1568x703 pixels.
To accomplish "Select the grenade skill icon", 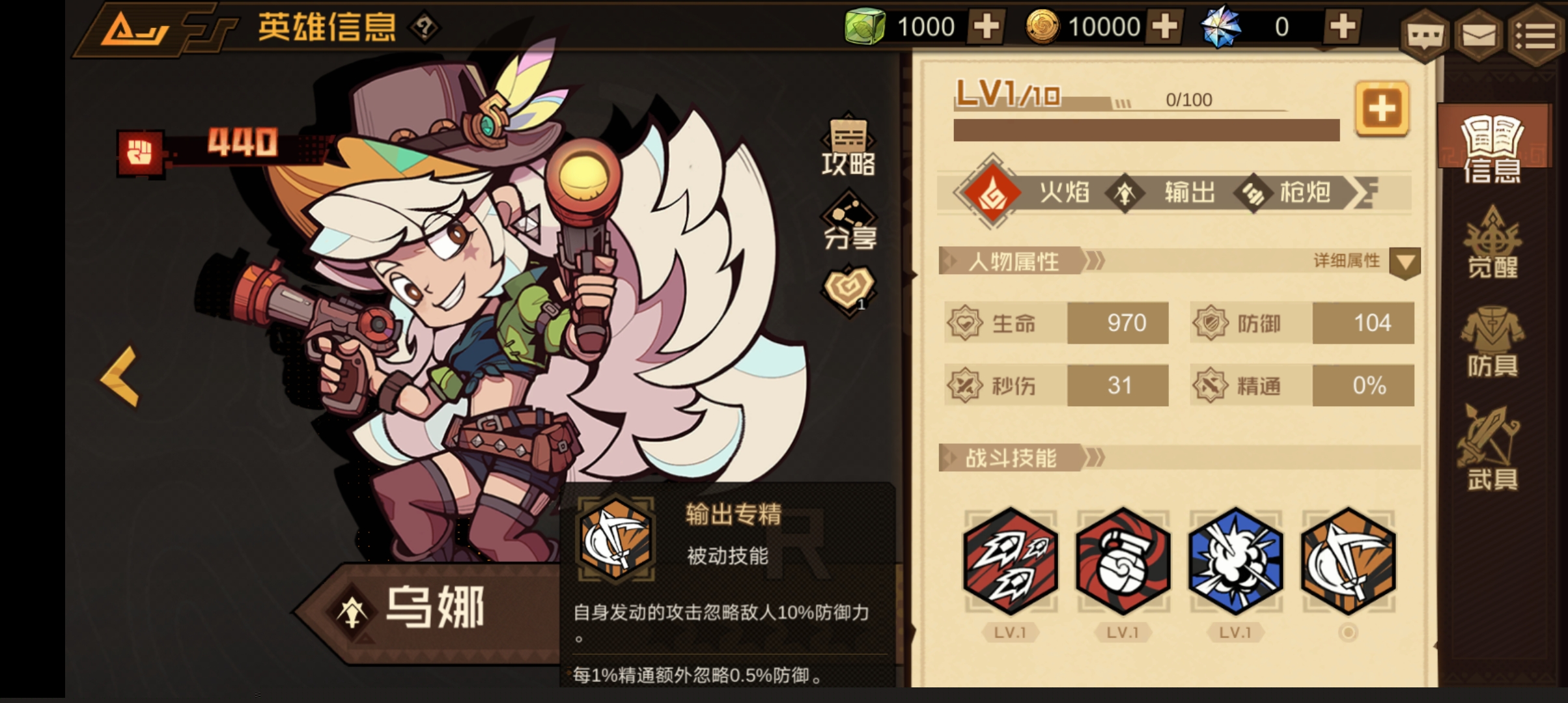I will tap(1123, 561).
